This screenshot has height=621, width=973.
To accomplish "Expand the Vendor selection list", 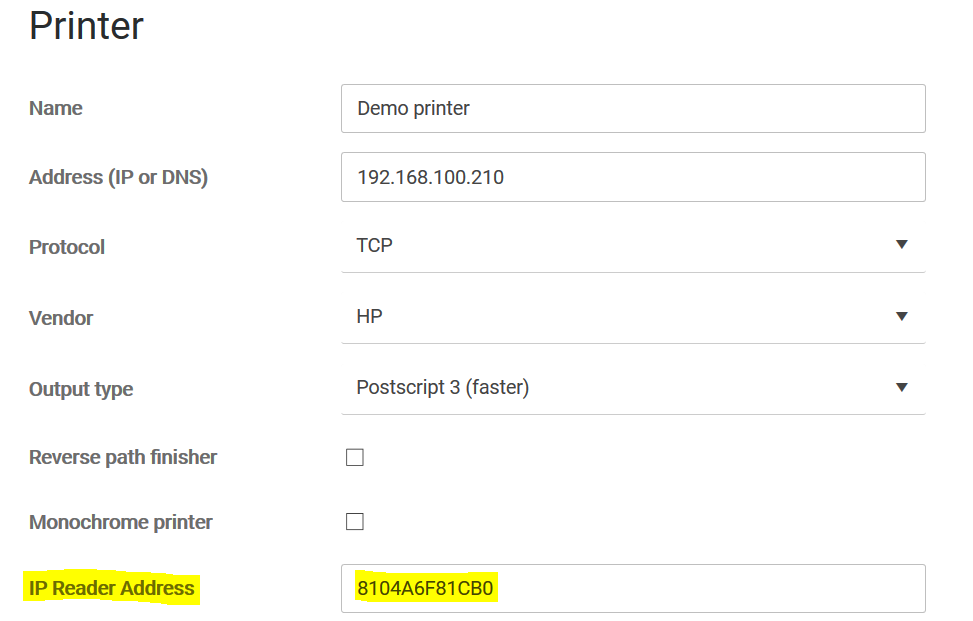I will click(x=633, y=316).
